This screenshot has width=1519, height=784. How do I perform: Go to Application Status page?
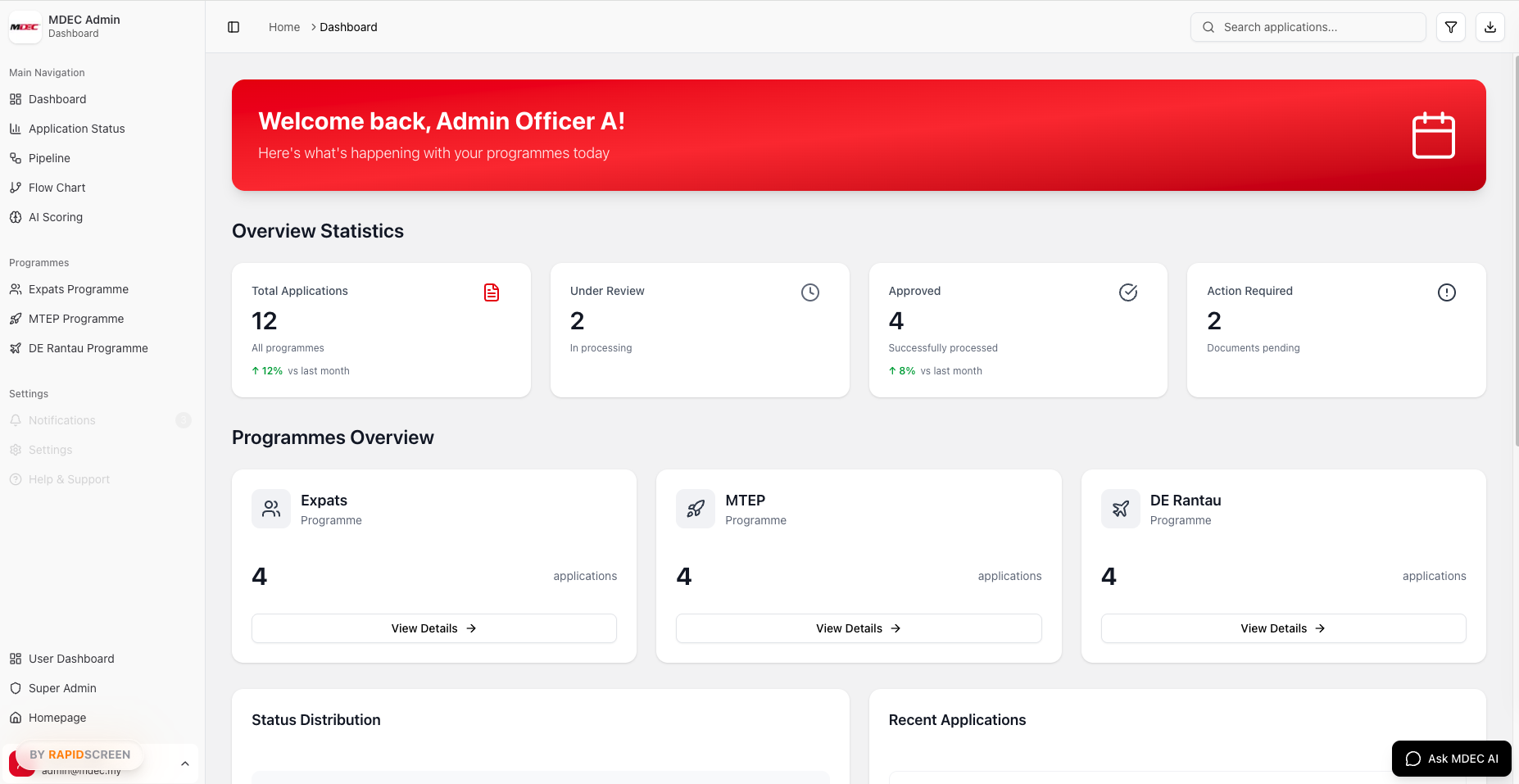click(76, 129)
